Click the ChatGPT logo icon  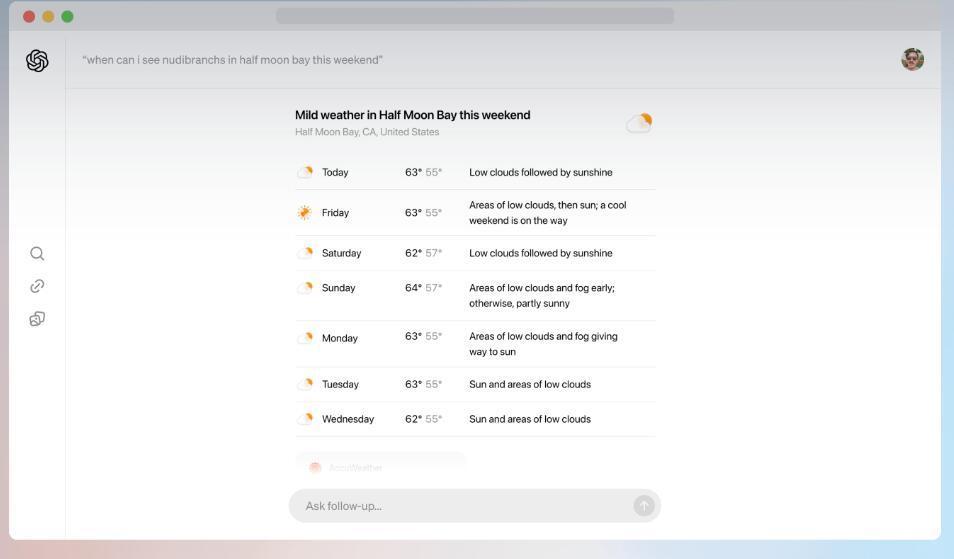(x=37, y=61)
